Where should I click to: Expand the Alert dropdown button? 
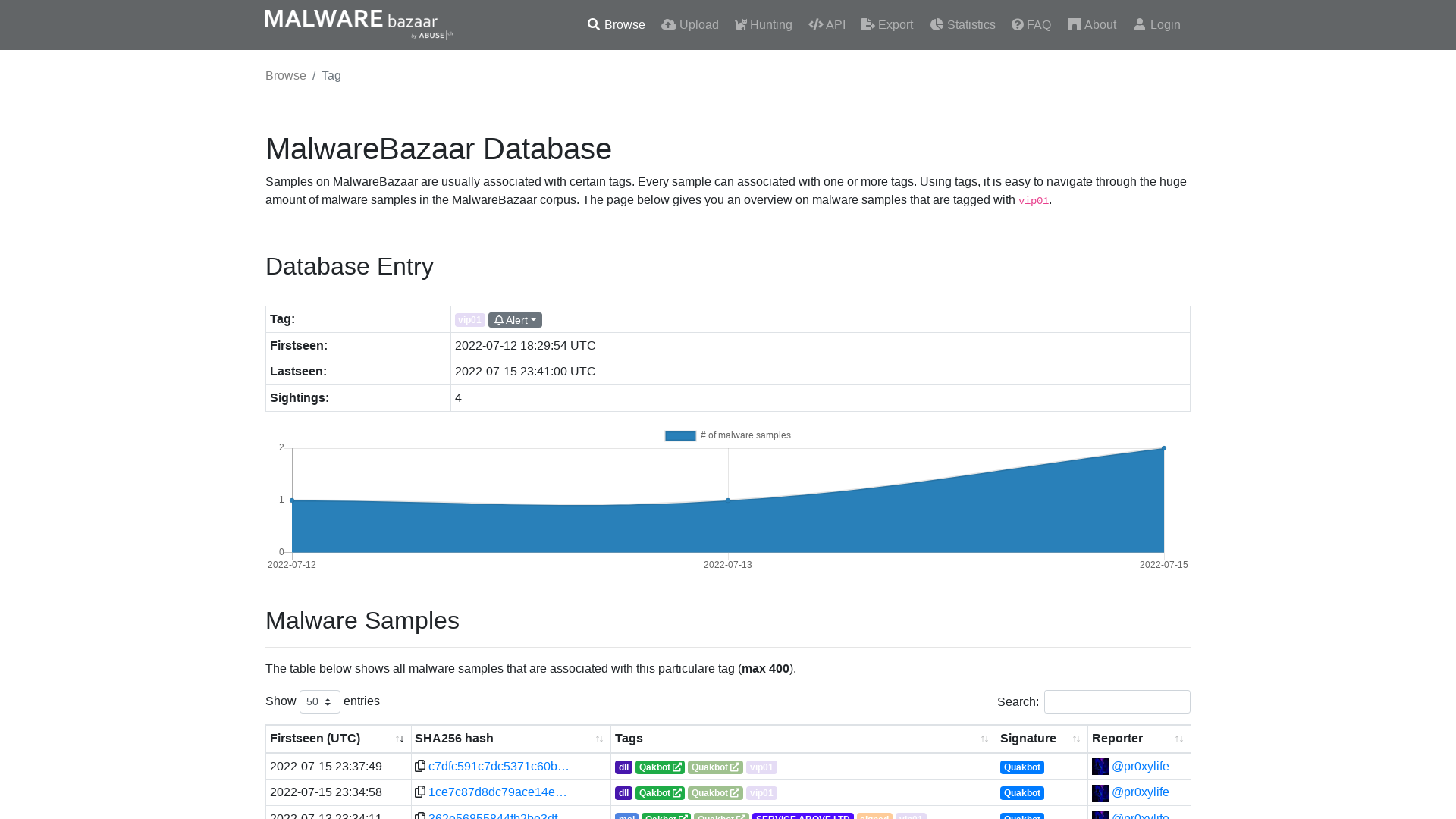[x=515, y=320]
